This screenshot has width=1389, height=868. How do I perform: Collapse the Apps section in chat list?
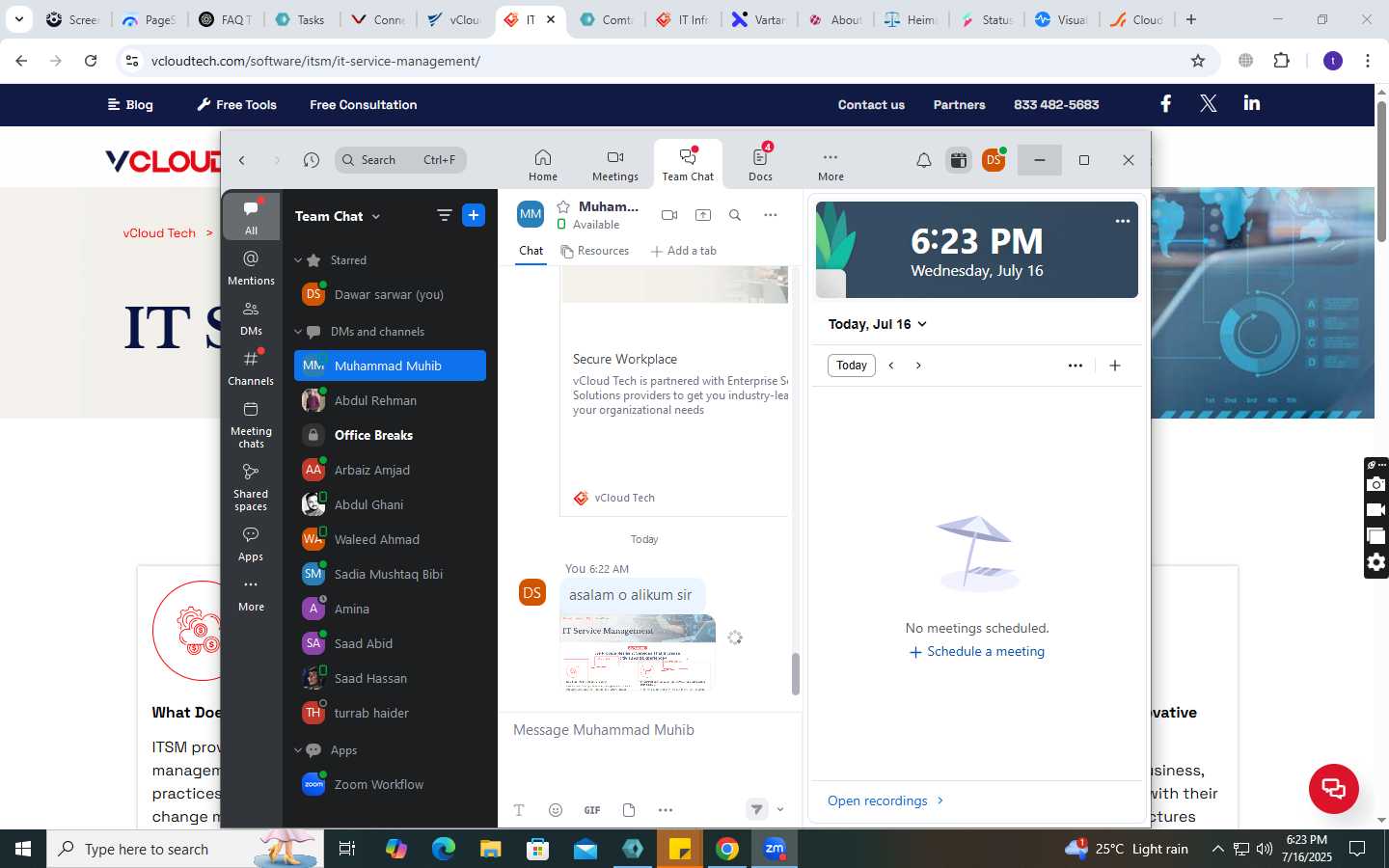pyautogui.click(x=298, y=750)
